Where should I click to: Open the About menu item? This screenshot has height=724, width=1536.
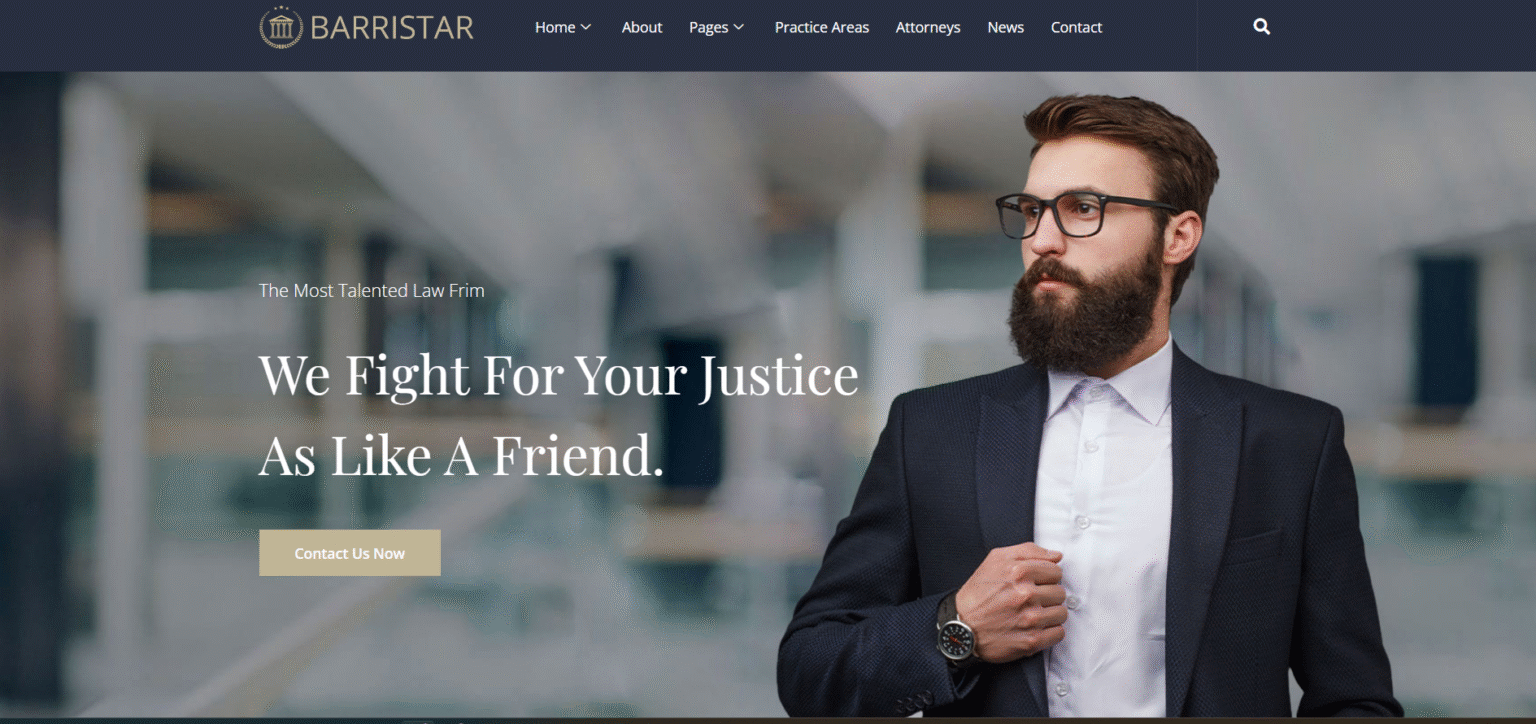pos(642,27)
